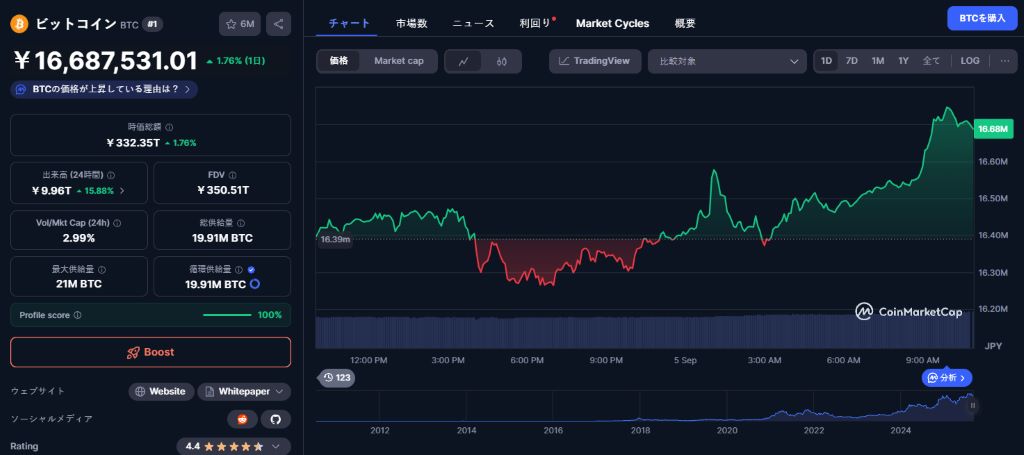
Task: Open the Market Cycles tab
Action: pos(613,23)
